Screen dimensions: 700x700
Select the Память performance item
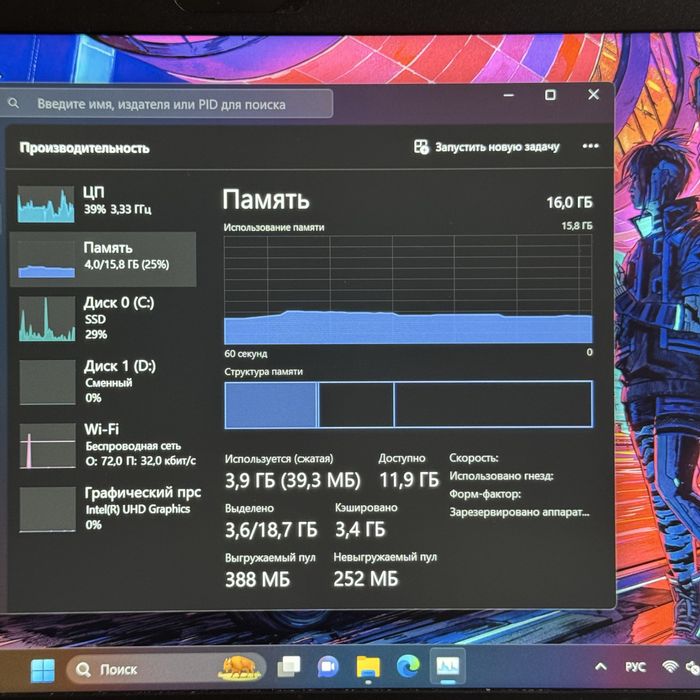(103, 259)
